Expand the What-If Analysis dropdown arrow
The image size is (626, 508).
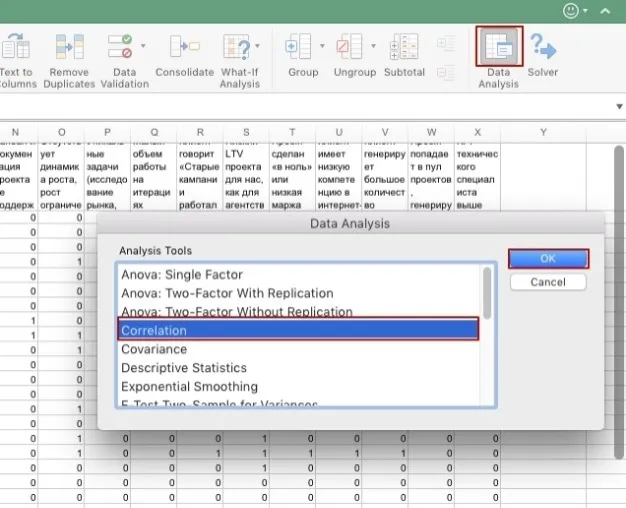(x=258, y=46)
